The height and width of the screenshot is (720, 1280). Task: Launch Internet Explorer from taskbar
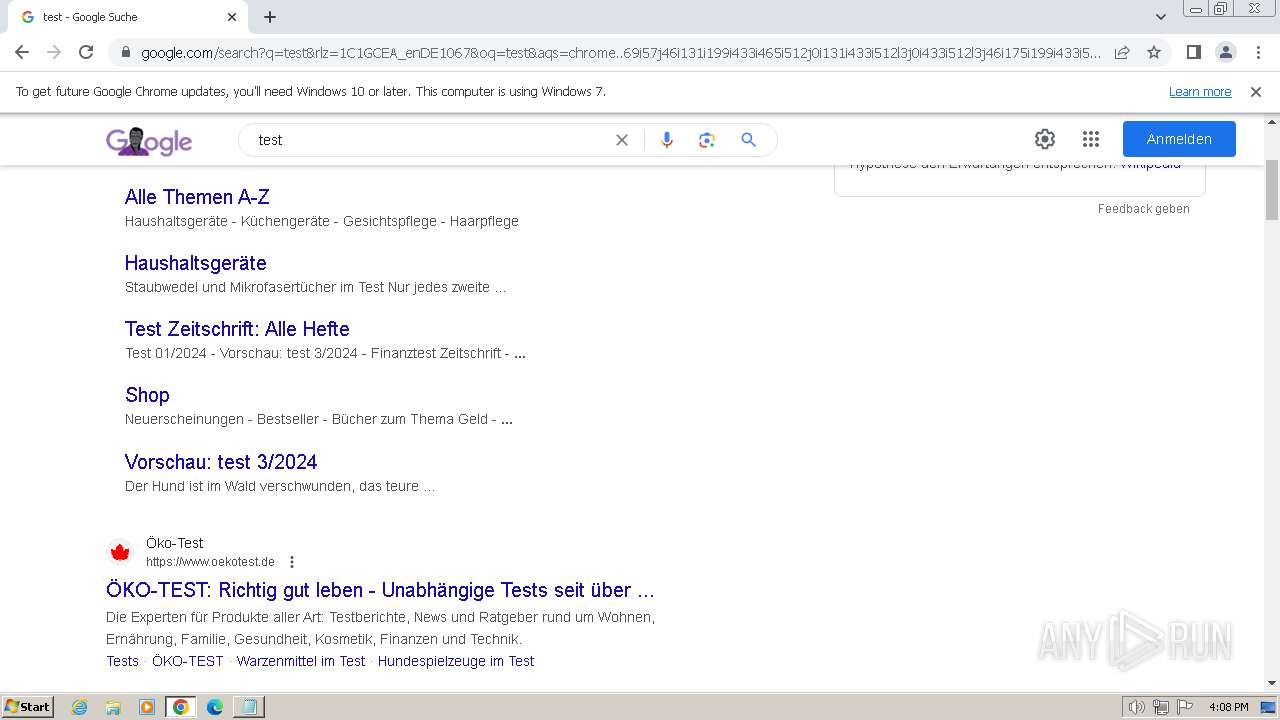pos(80,707)
